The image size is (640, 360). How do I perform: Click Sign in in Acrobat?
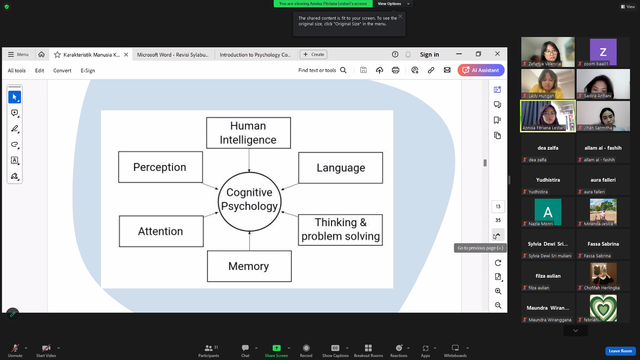(x=429, y=54)
